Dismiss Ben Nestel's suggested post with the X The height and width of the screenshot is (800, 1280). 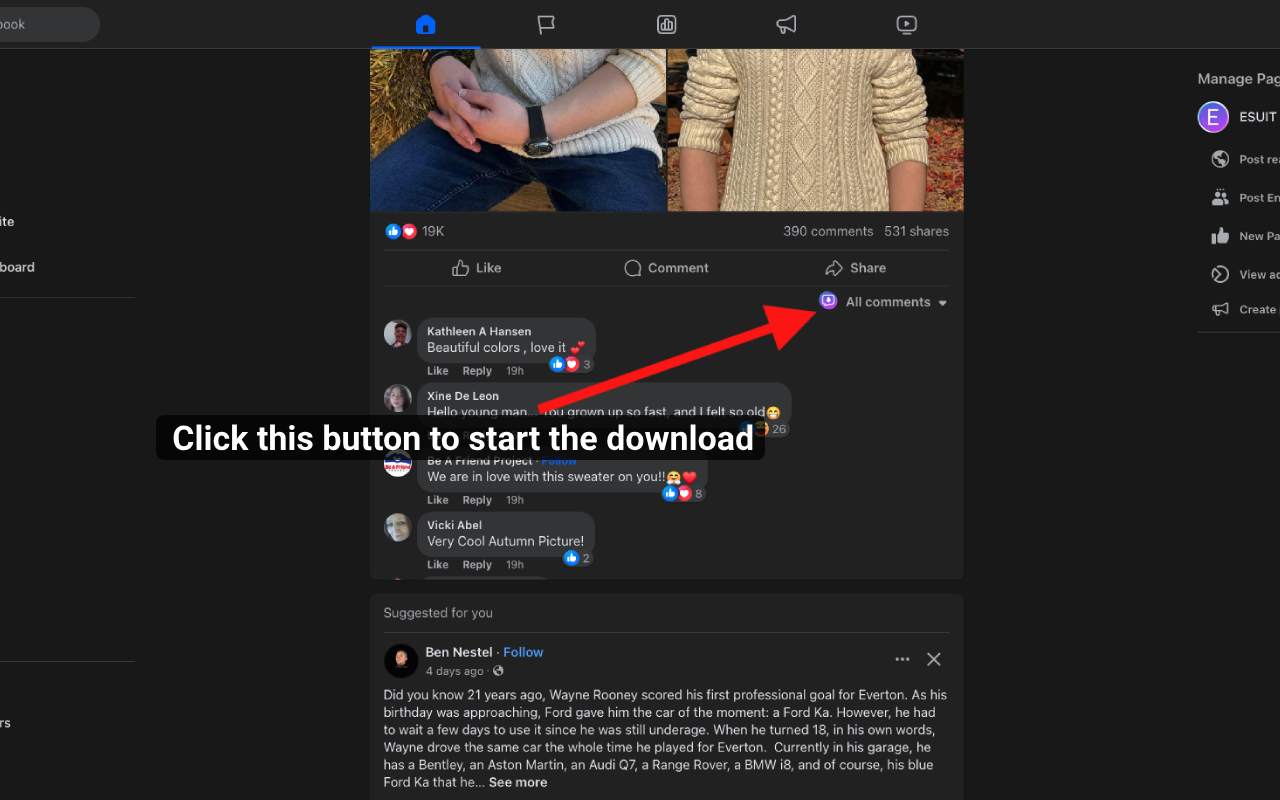(934, 659)
